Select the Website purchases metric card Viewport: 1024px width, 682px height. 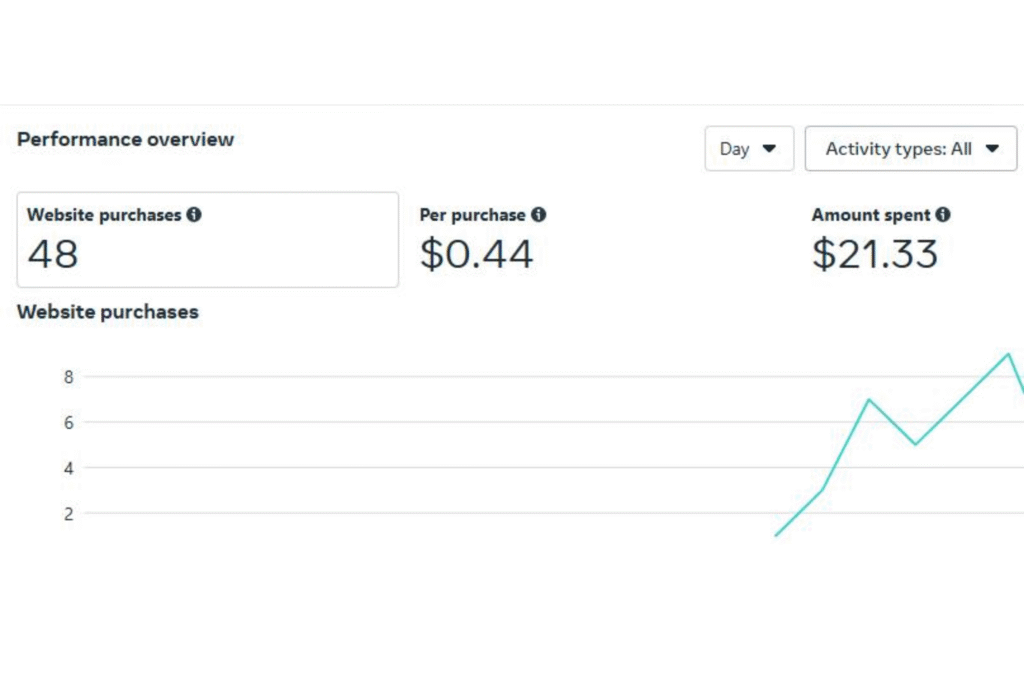tap(207, 240)
